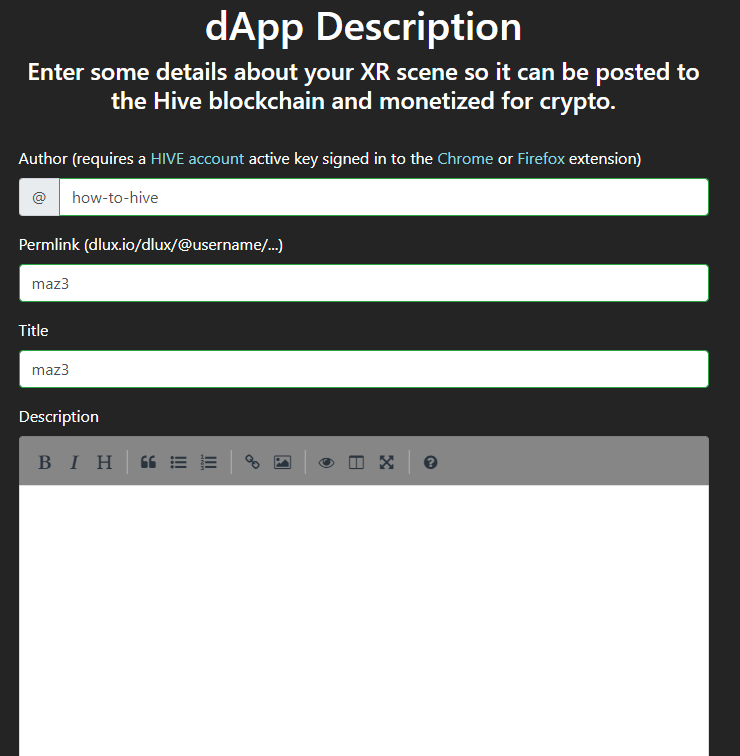This screenshot has width=740, height=756.
Task: Insert a heading with the H icon
Action: click(104, 462)
